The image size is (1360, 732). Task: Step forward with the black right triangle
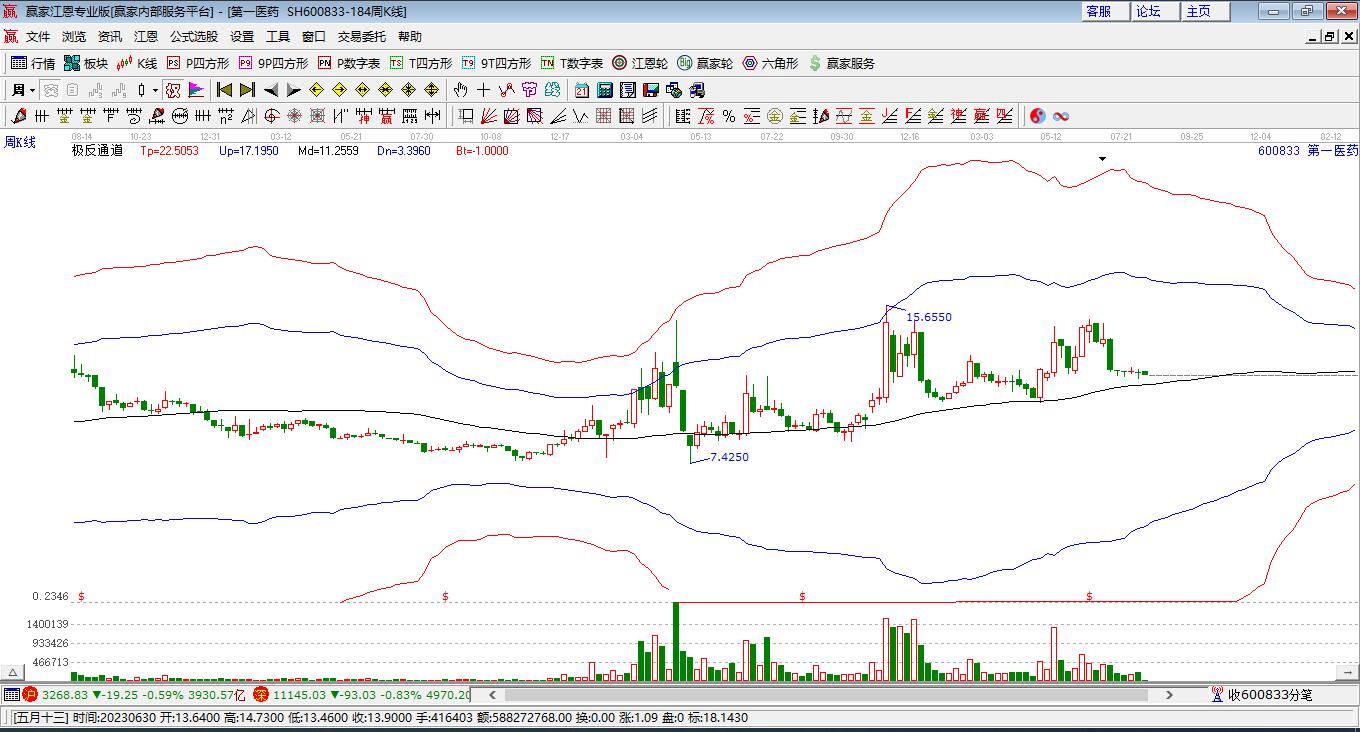pyautogui.click(x=293, y=90)
